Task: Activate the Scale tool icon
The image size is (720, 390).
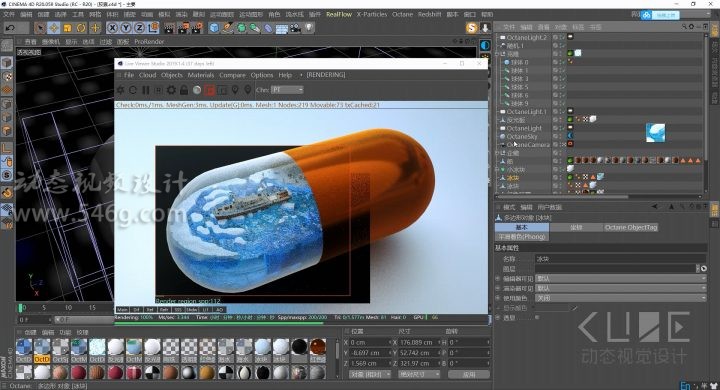Action: pyautogui.click(x=68, y=28)
